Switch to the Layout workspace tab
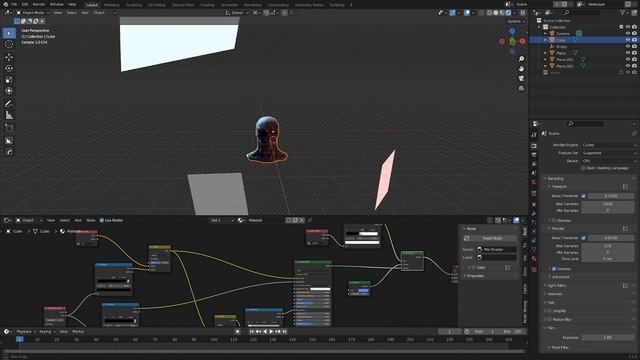Image resolution: width=640 pixels, height=360 pixels. pos(92,5)
